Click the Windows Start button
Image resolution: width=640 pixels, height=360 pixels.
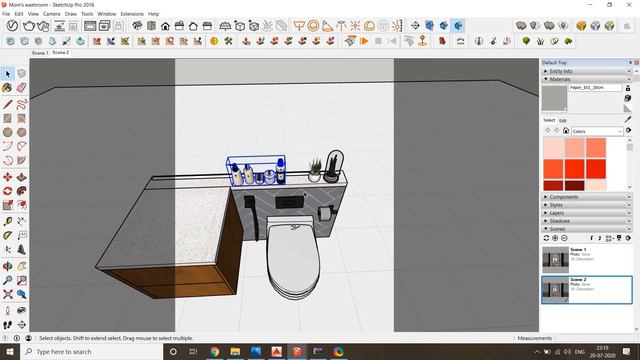(10, 352)
